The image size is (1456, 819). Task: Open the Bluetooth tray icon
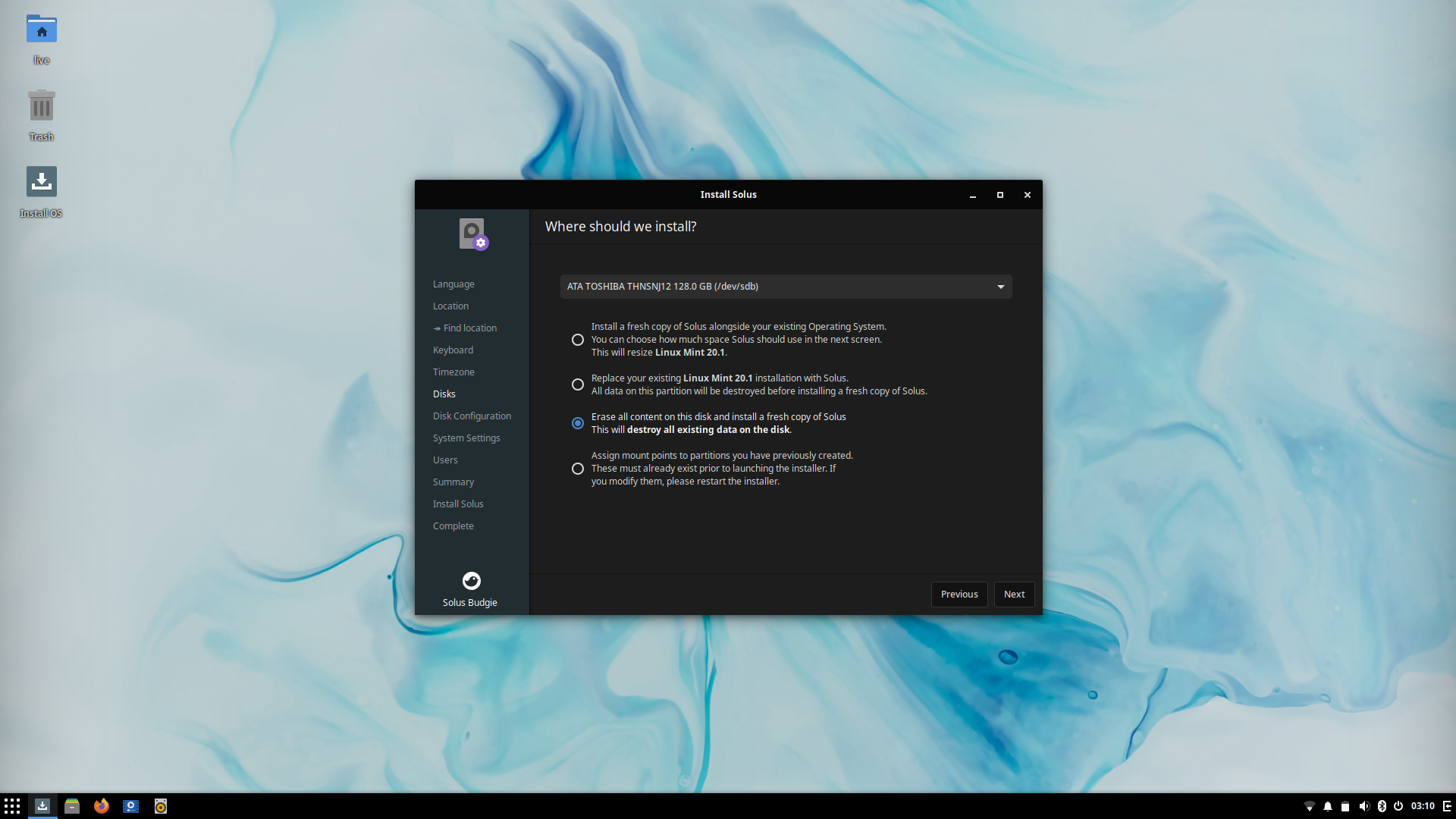1382,806
